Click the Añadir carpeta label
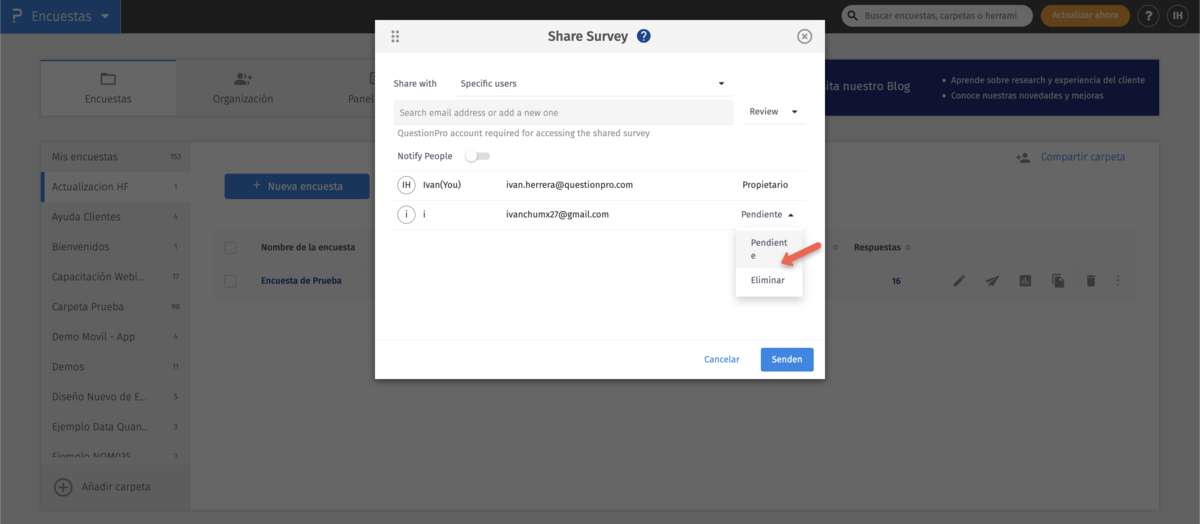 coord(118,487)
